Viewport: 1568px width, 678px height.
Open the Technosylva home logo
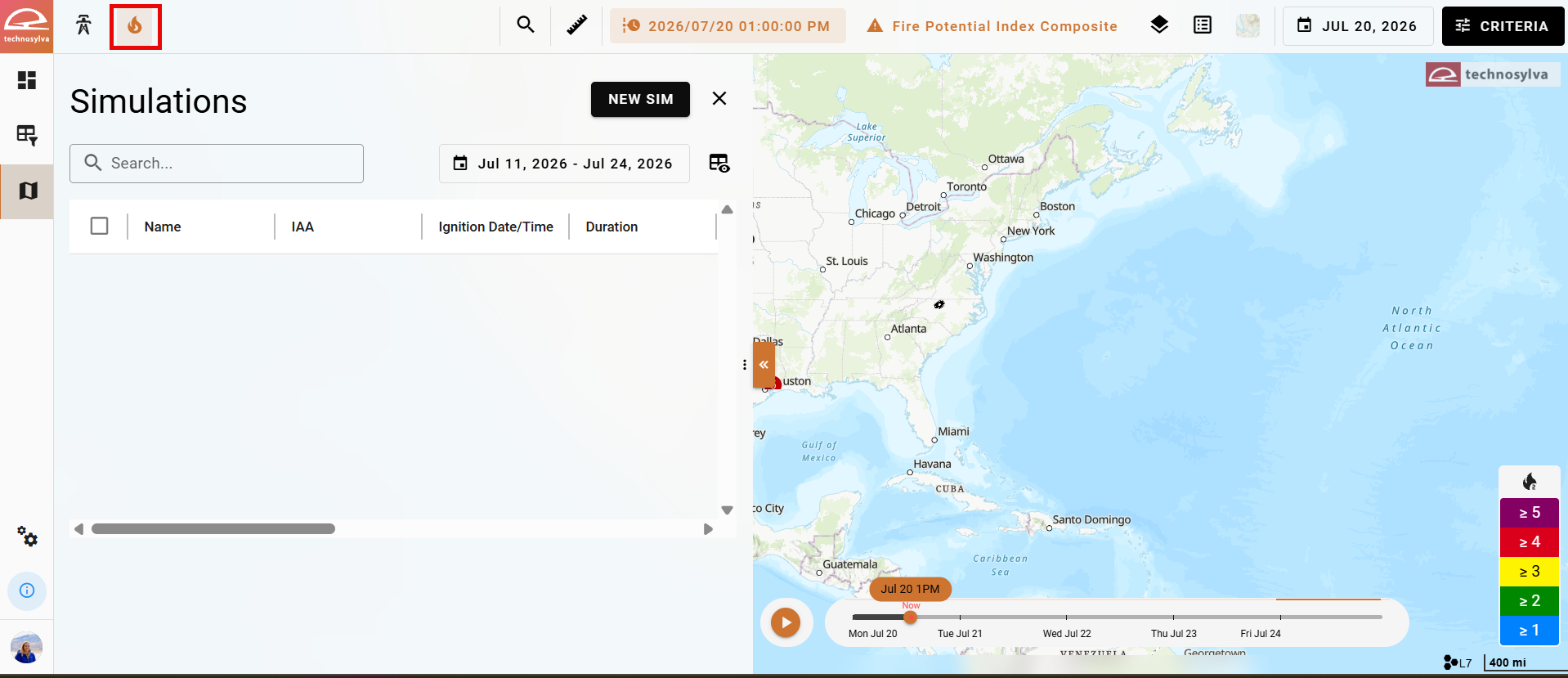point(26,26)
